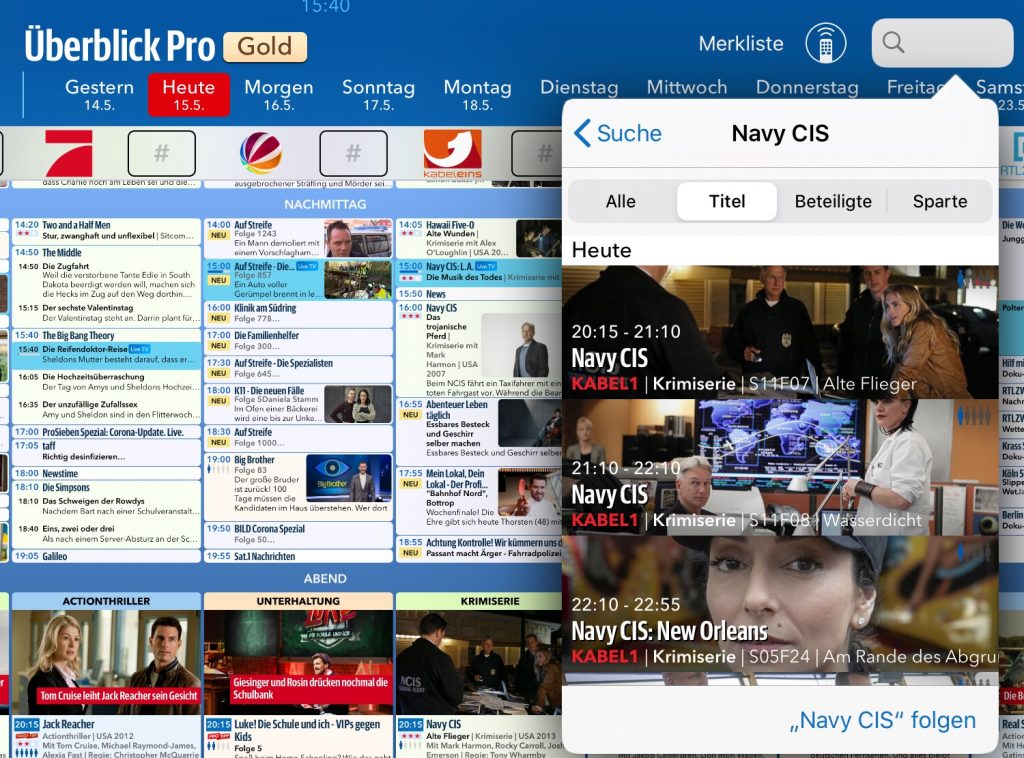The image size is (1024, 758).
Task: Open Galileo listing at 19:05
Action: click(x=106, y=556)
